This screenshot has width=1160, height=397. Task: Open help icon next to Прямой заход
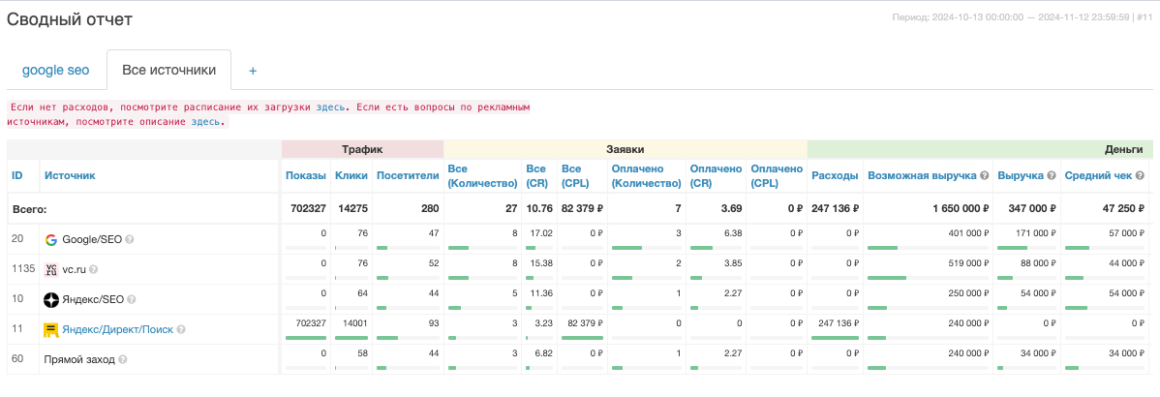point(123,360)
